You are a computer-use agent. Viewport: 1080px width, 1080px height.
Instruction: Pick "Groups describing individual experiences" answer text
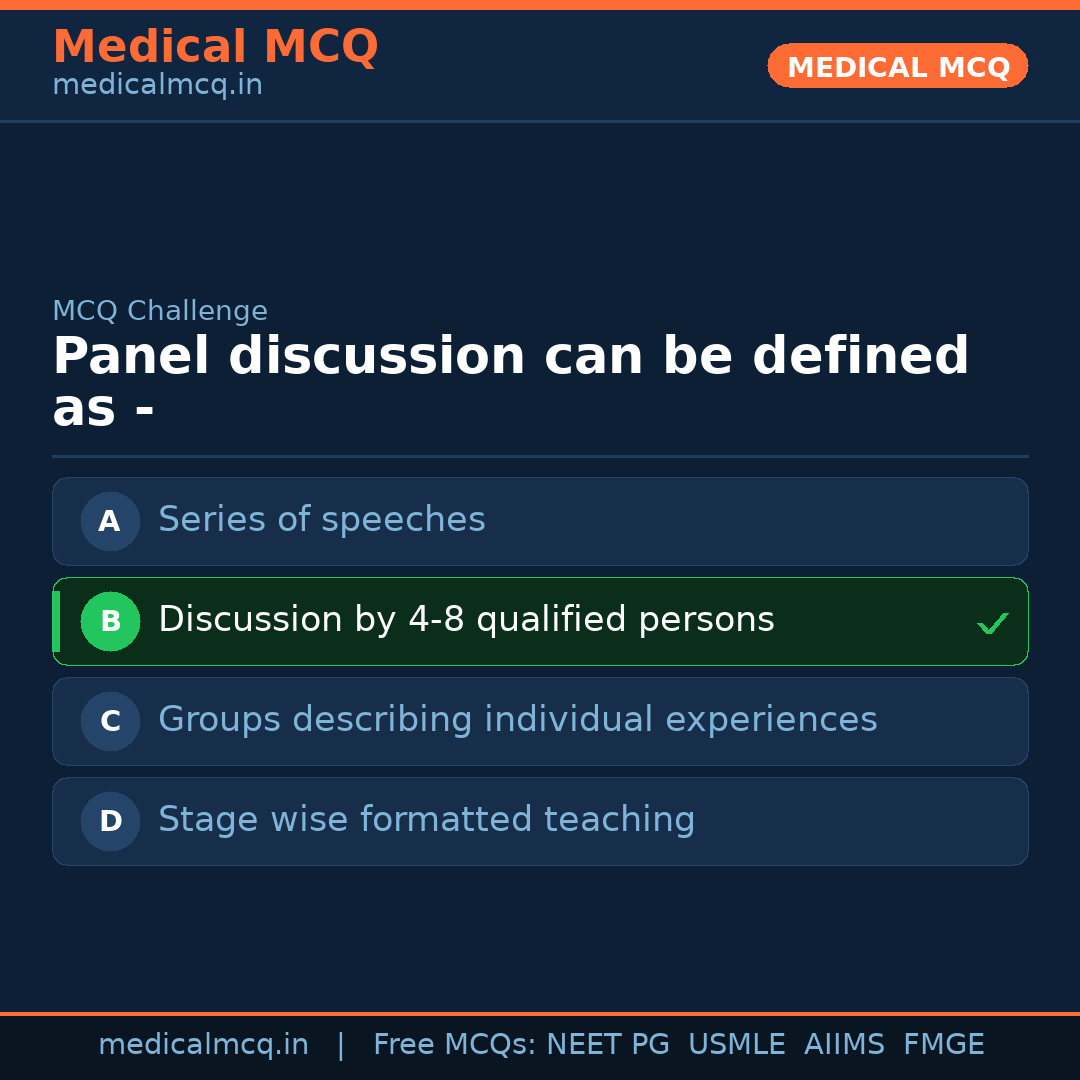click(517, 720)
